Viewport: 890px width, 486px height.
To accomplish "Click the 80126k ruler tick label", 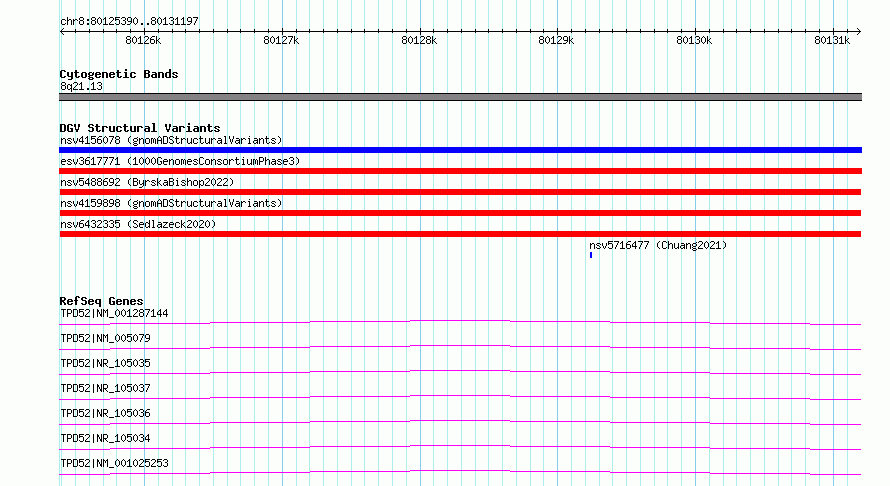I will [143, 40].
